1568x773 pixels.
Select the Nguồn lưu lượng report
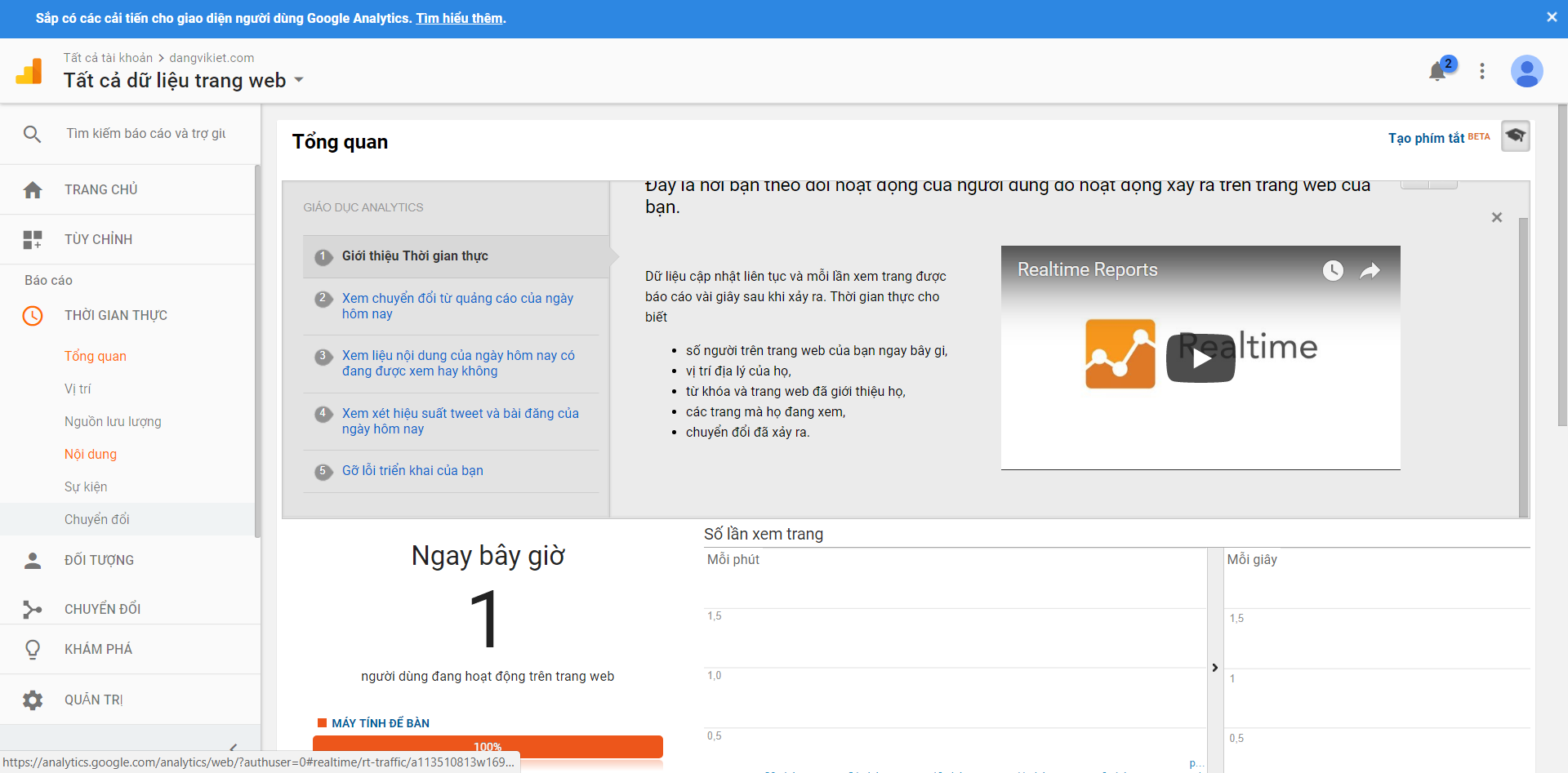tap(113, 422)
